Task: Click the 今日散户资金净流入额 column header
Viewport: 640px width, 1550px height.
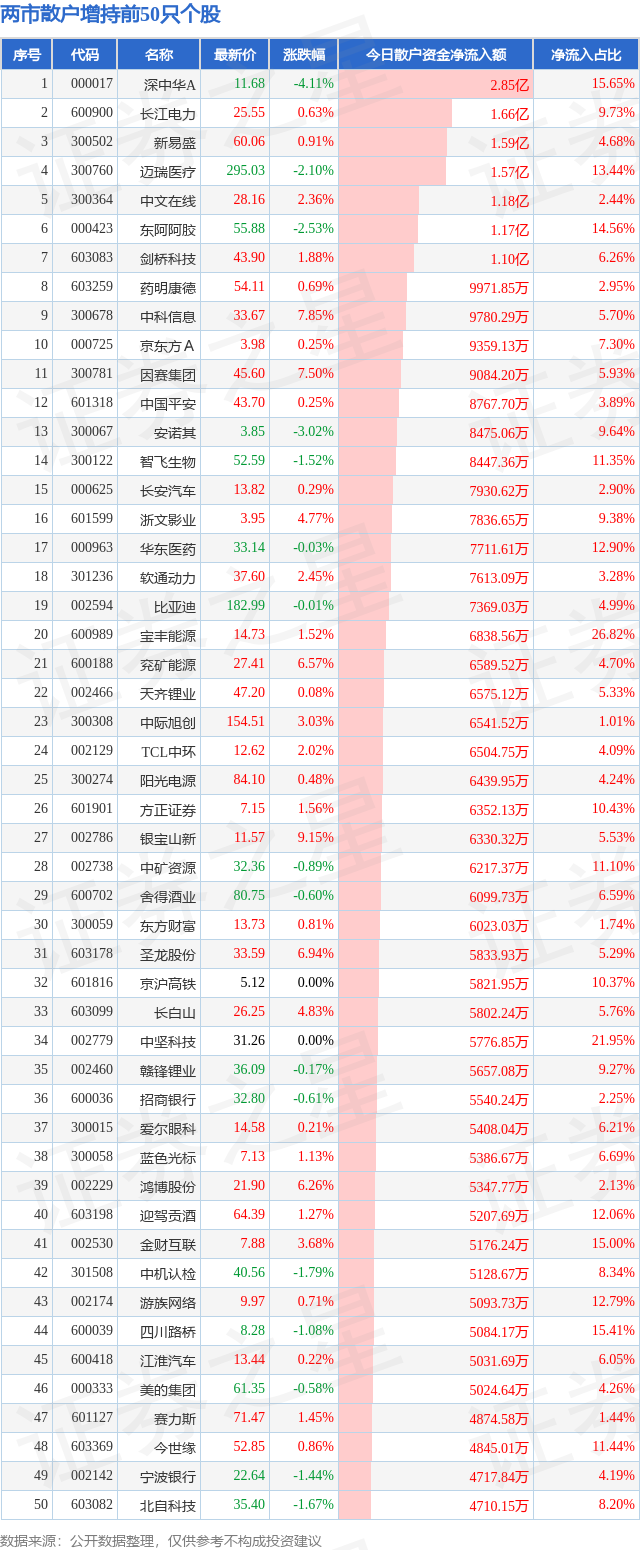Action: coord(435,55)
